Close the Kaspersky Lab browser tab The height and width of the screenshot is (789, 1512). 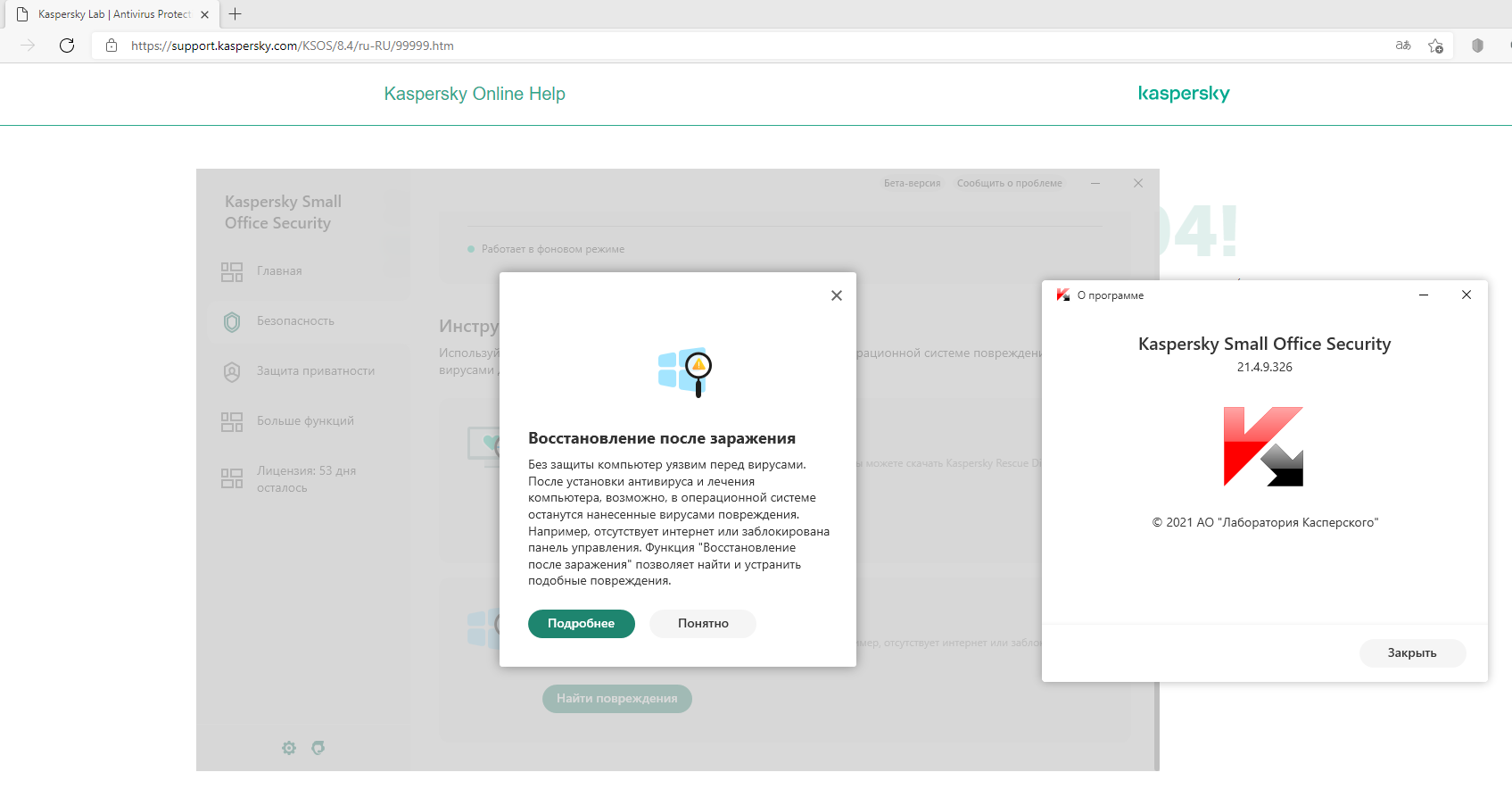204,14
